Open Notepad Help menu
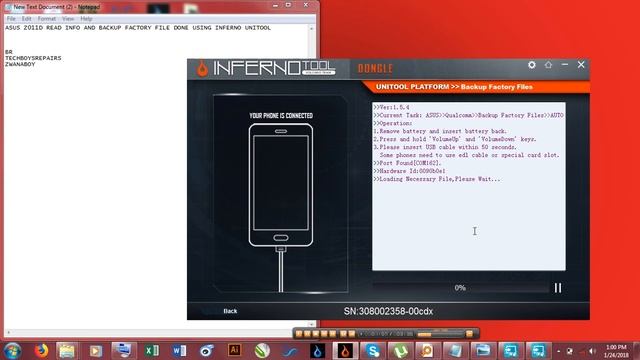 tap(86, 19)
